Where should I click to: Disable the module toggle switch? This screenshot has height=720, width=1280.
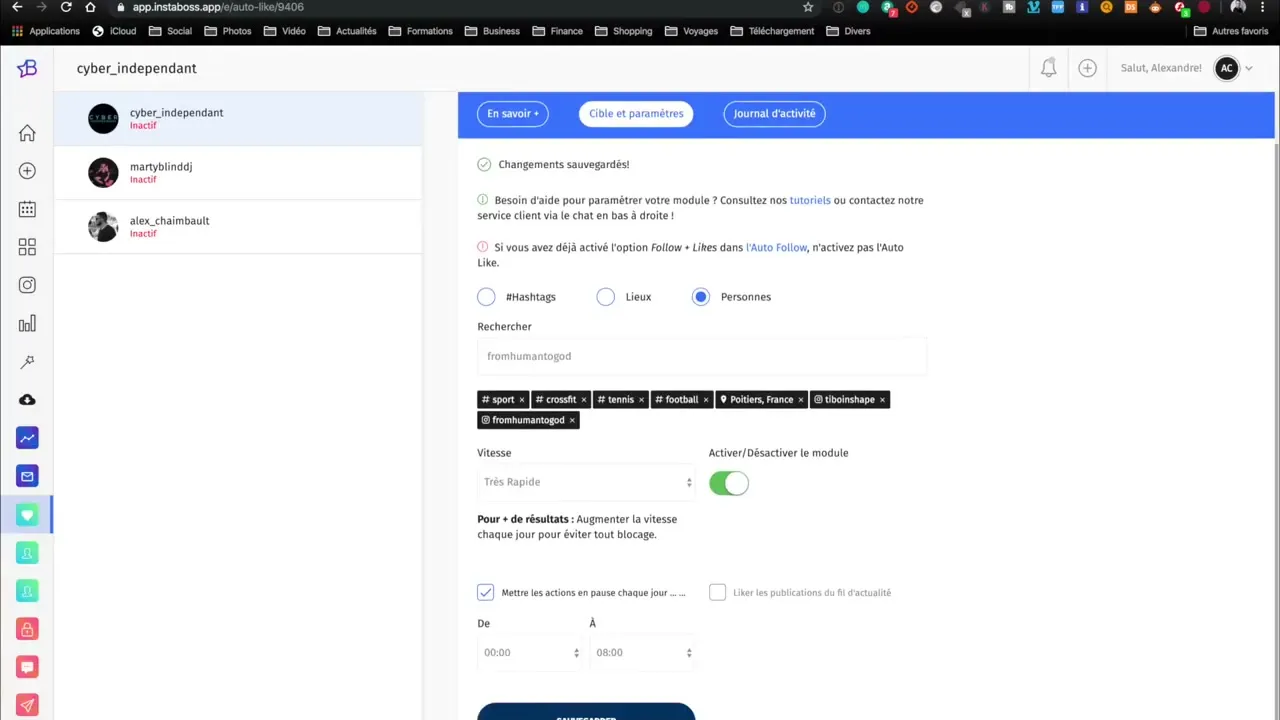pos(728,483)
